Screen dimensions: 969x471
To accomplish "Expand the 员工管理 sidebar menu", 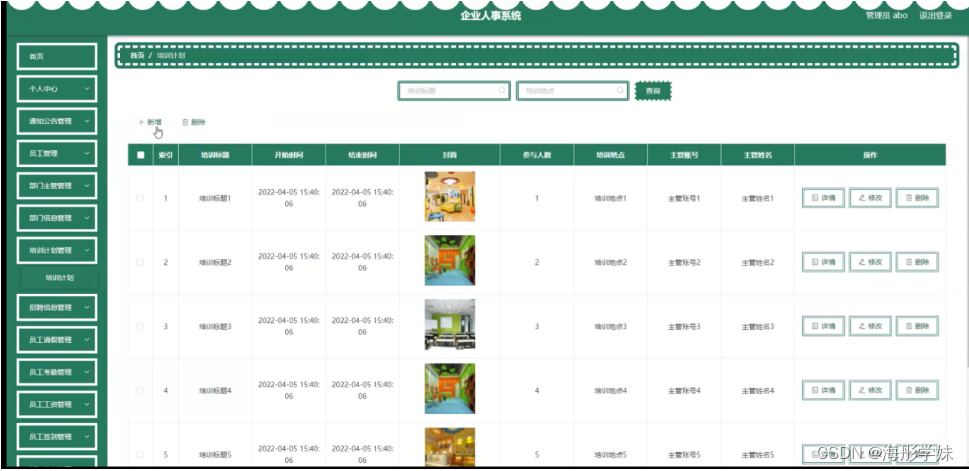I will tap(57, 153).
